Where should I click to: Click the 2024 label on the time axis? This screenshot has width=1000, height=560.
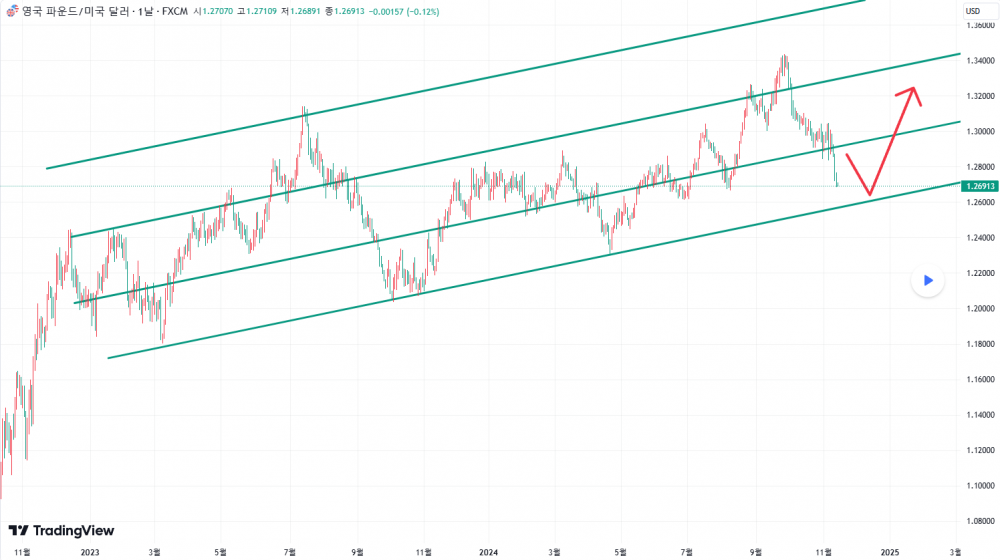(x=488, y=551)
